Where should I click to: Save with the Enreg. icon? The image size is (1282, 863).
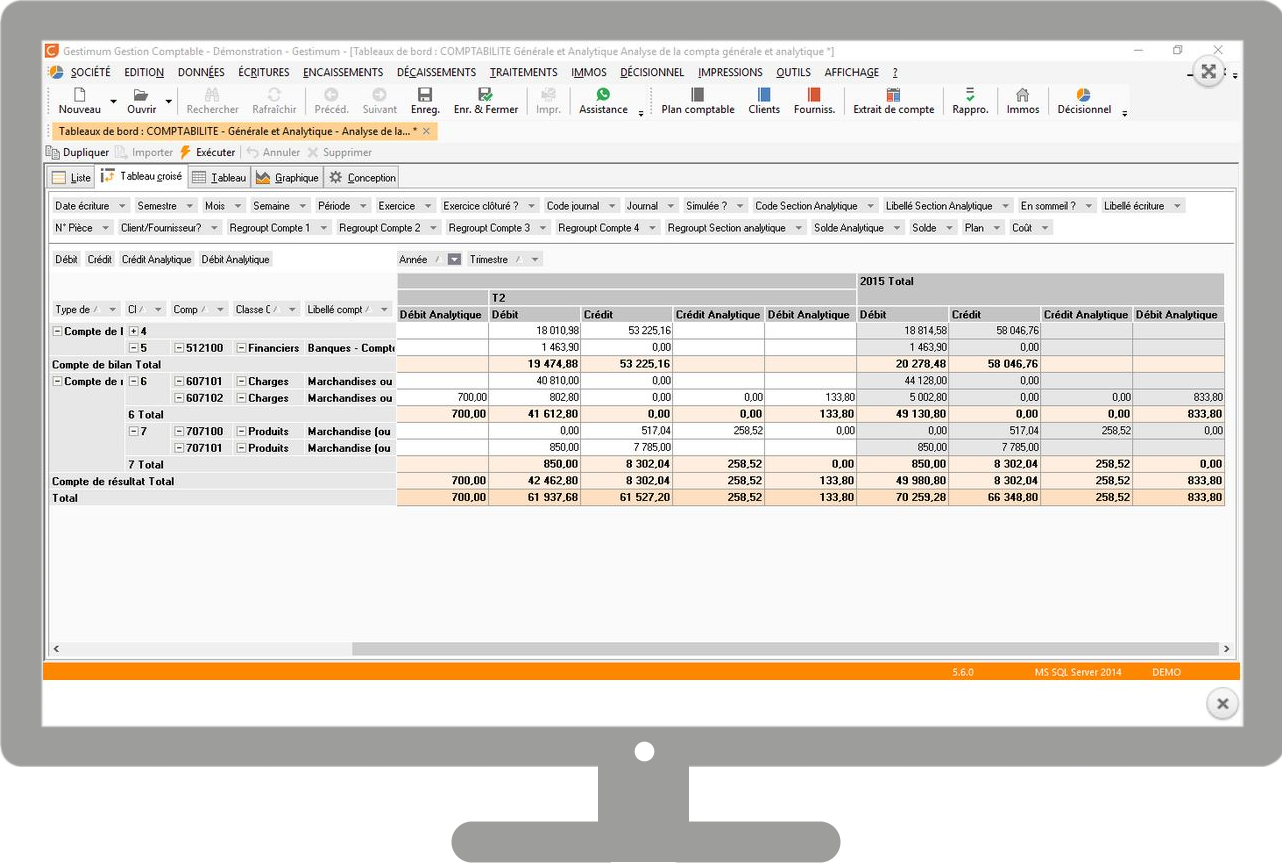point(424,93)
